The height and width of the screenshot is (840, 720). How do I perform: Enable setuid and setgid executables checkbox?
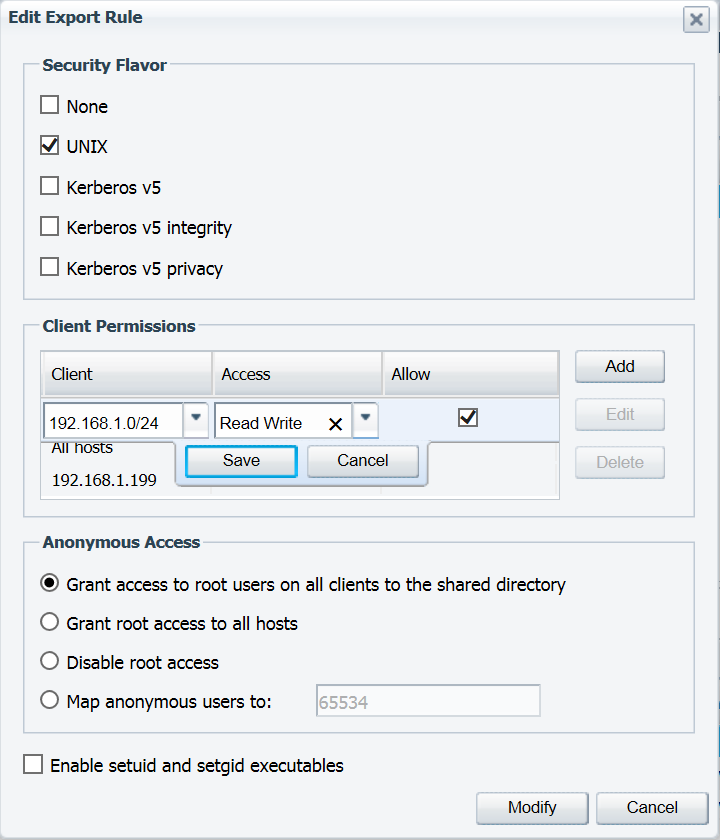click(x=33, y=764)
